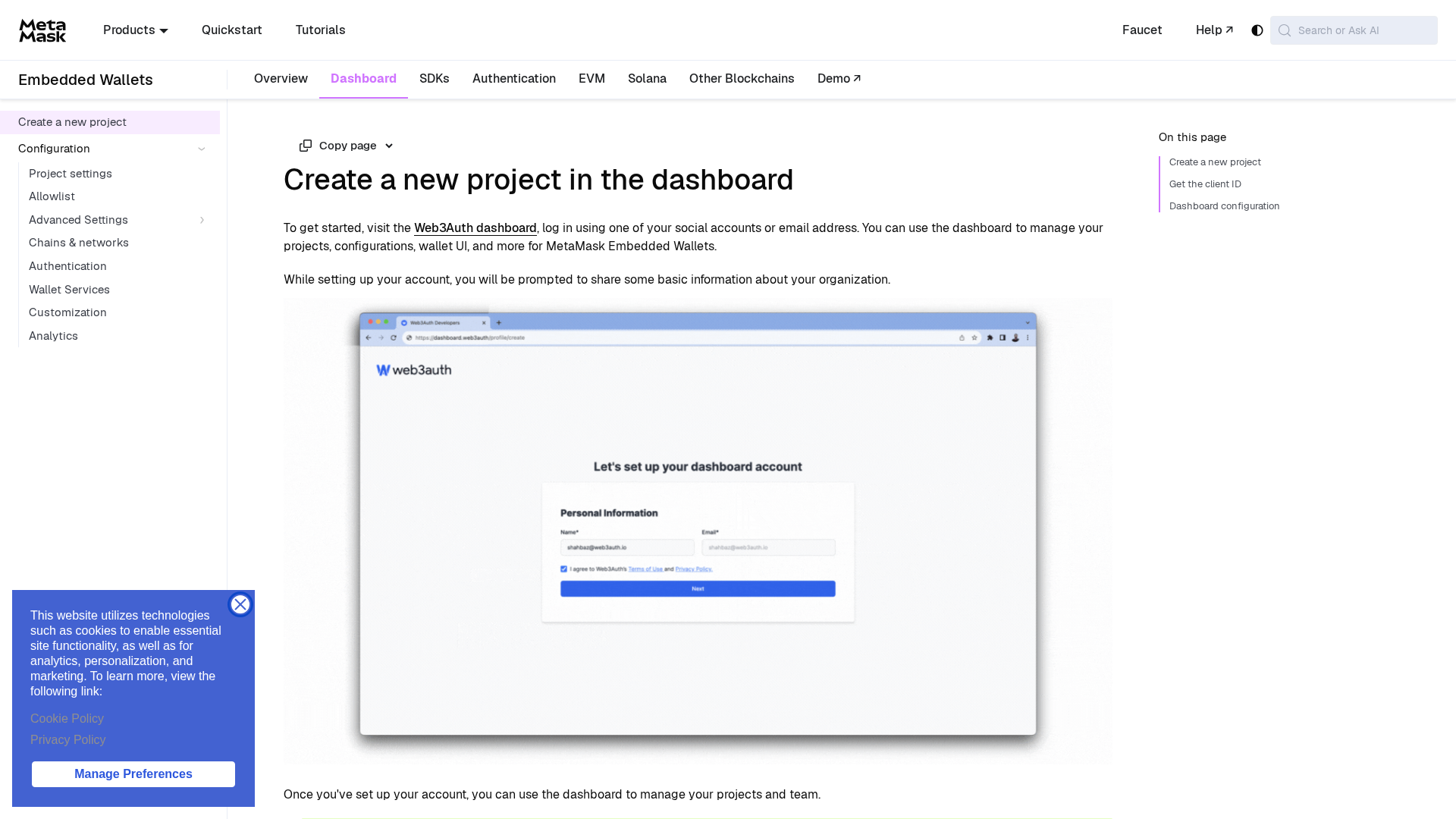The width and height of the screenshot is (1456, 819).
Task: Open the Other Blockchains tab
Action: pyautogui.click(x=742, y=79)
